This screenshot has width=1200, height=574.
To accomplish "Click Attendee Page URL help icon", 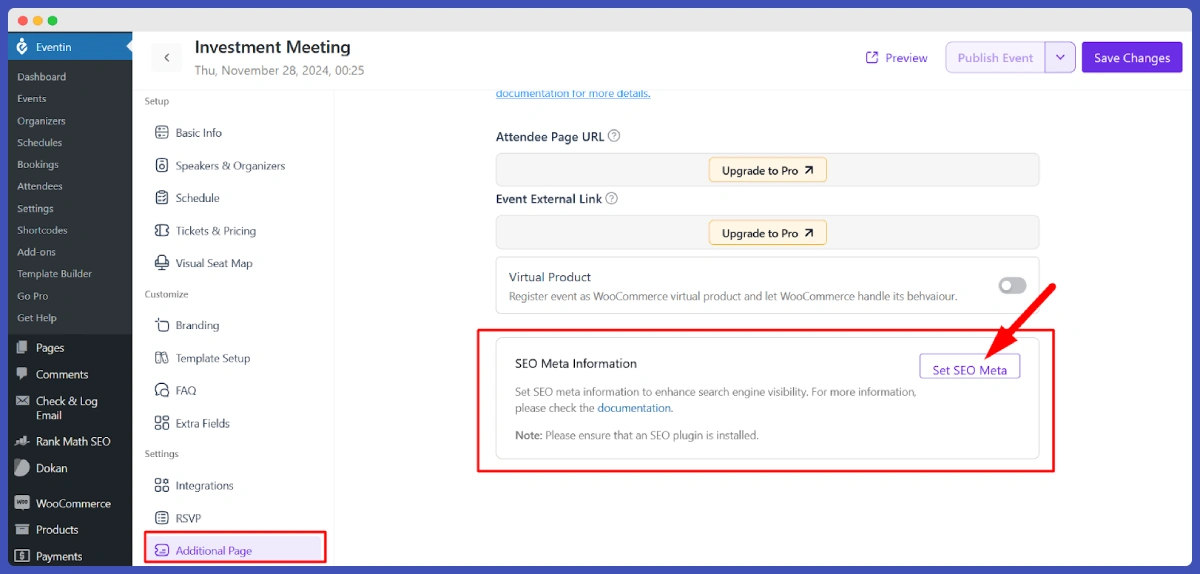I will click(614, 136).
